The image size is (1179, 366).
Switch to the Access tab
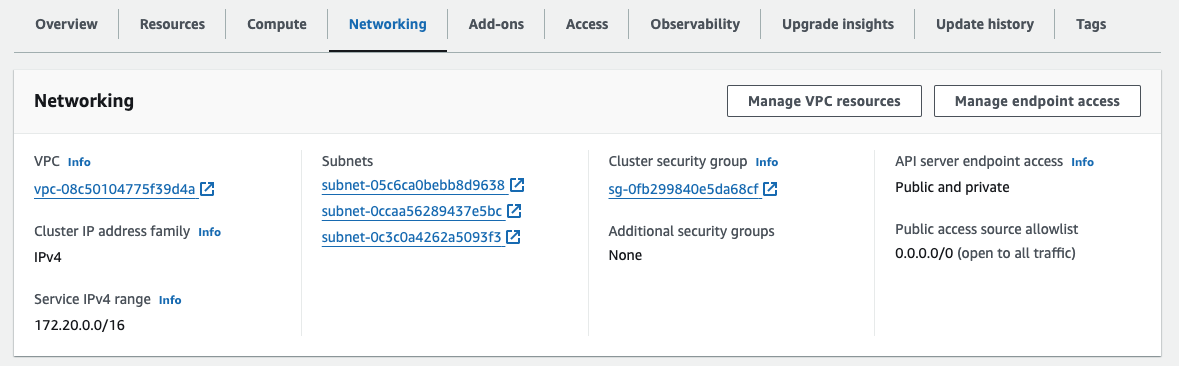(x=587, y=24)
